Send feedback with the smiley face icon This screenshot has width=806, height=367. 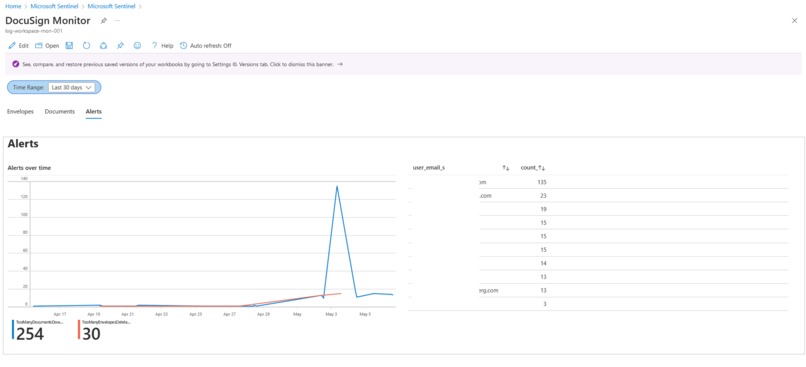pos(137,46)
